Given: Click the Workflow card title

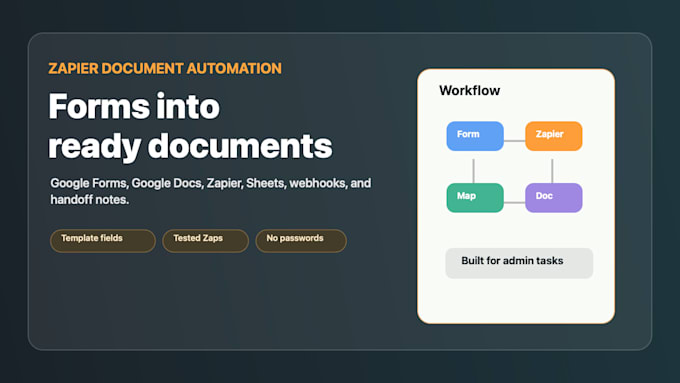Looking at the screenshot, I should (470, 90).
